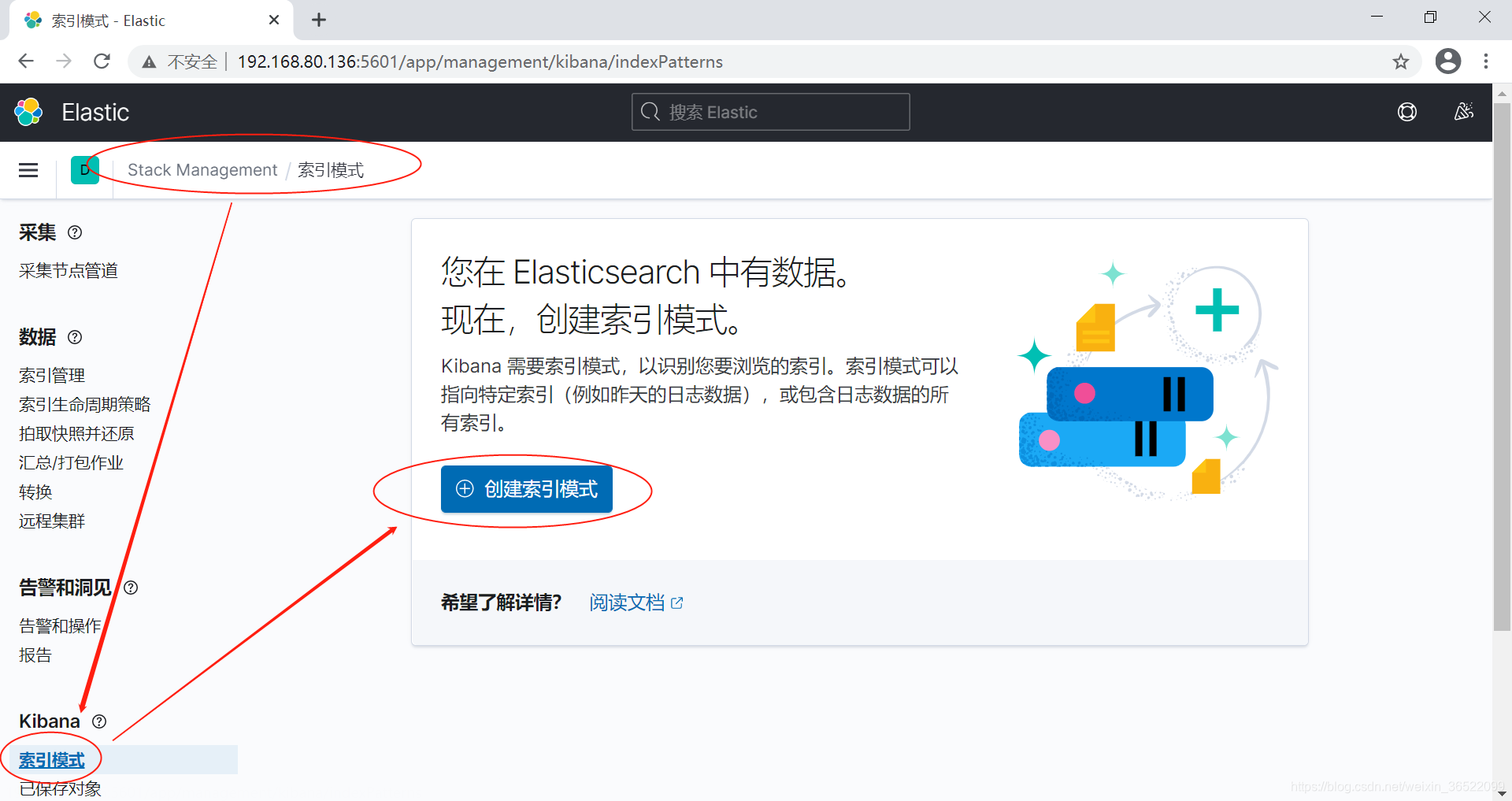Open 索引管理 in the sidebar
Screen dimensions: 1512x801
(52, 376)
